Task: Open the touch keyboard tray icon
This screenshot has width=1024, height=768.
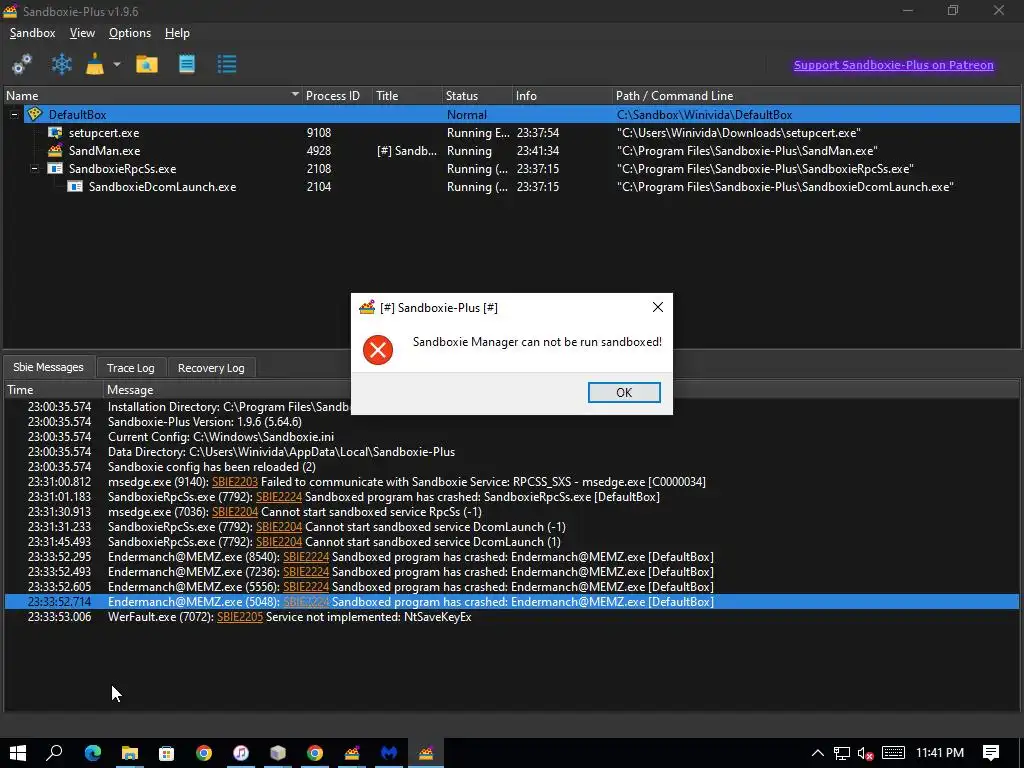Action: [x=893, y=753]
